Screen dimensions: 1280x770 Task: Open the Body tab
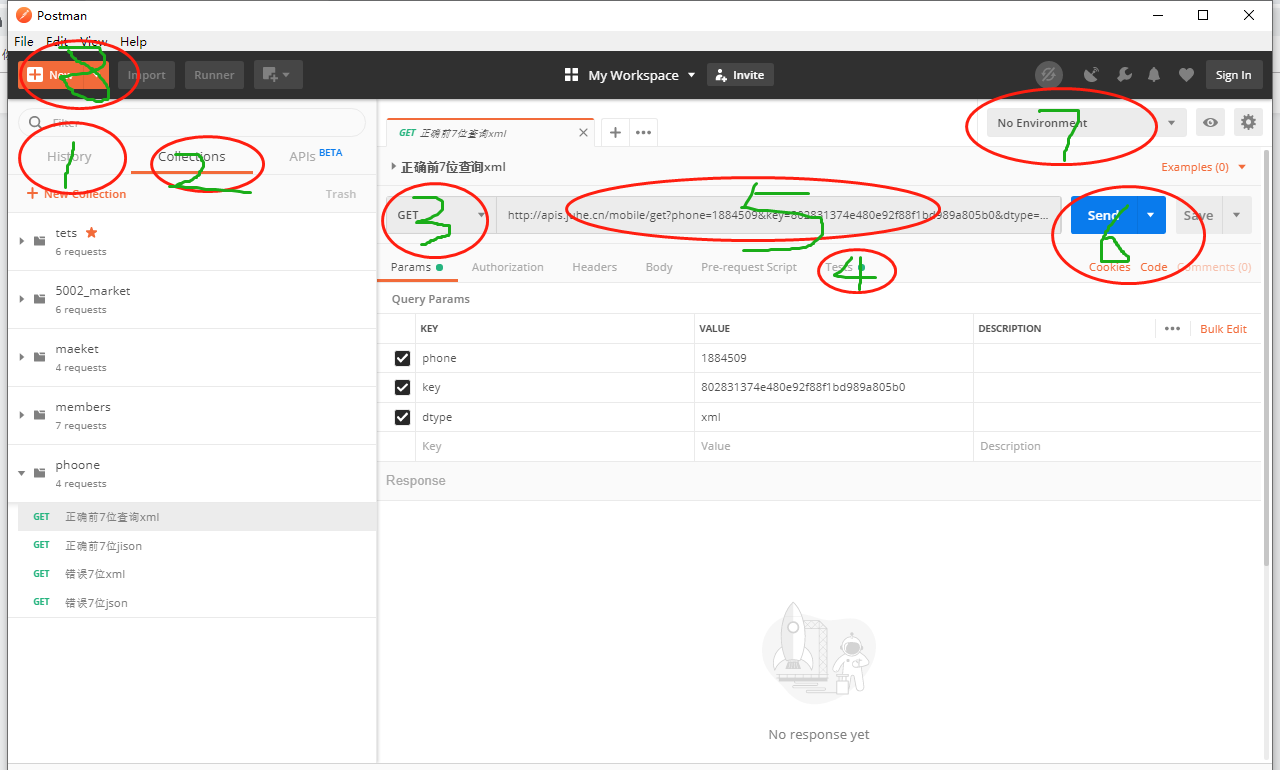(x=659, y=267)
